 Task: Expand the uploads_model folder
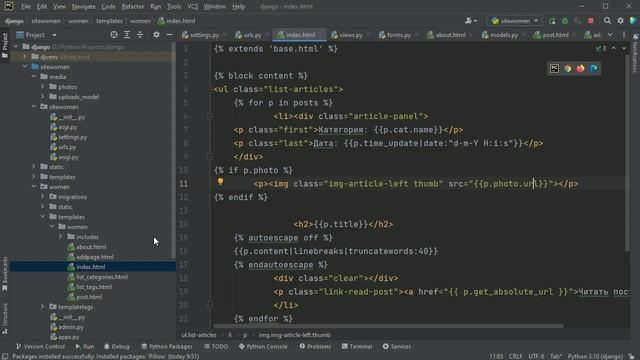click(x=43, y=97)
